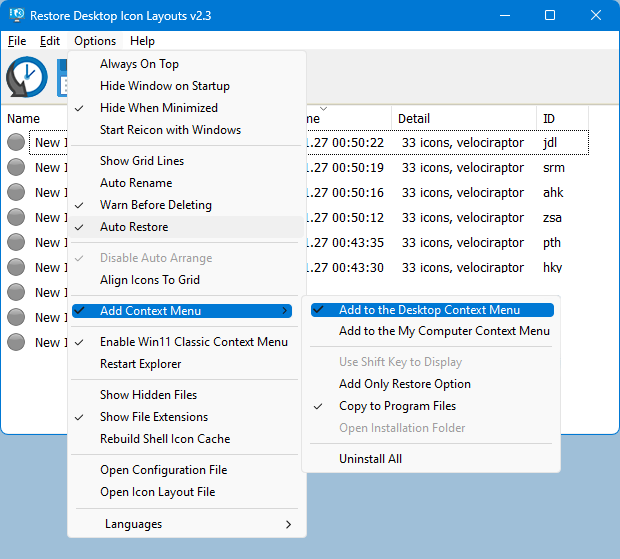Uncheck Copy to Program Files

tap(432, 406)
